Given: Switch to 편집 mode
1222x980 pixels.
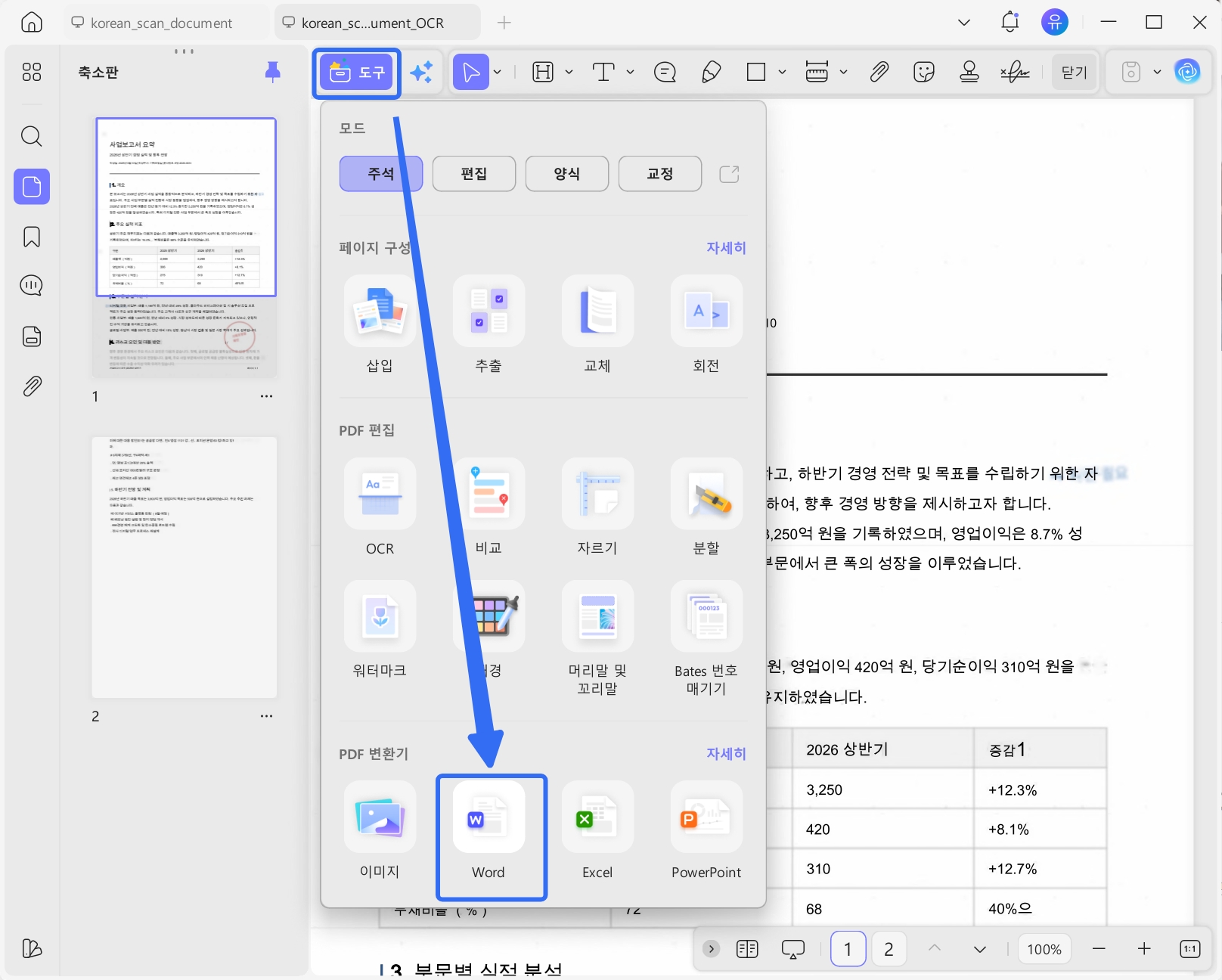Looking at the screenshot, I should 474,174.
